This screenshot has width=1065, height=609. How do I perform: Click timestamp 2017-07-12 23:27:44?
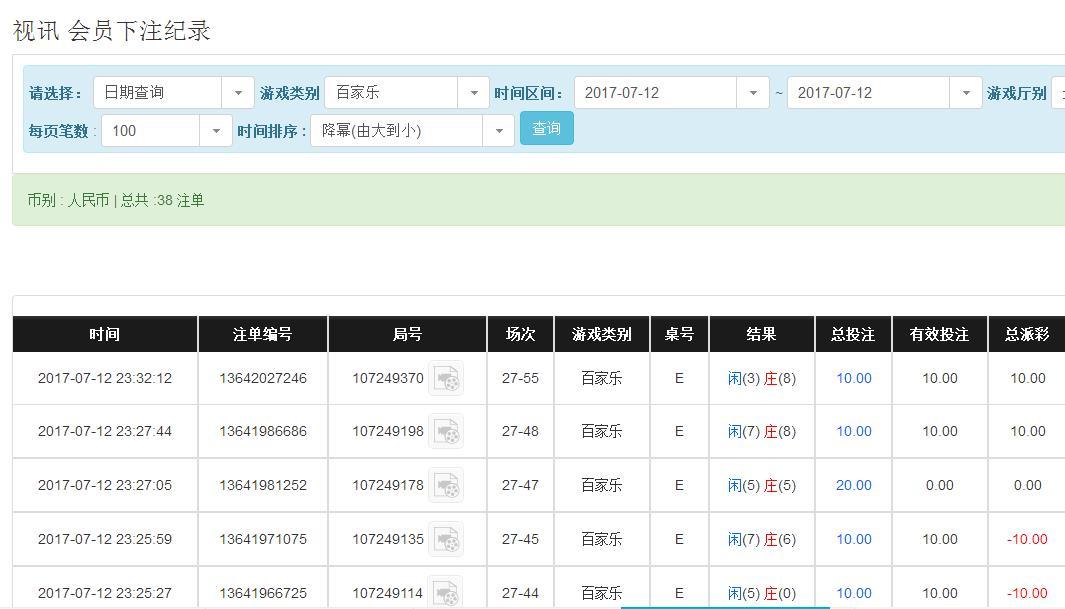105,431
